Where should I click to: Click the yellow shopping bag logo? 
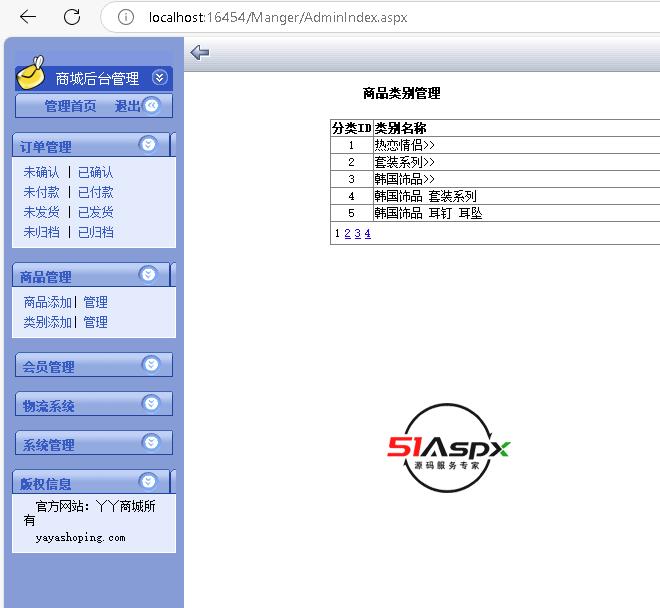(31, 73)
